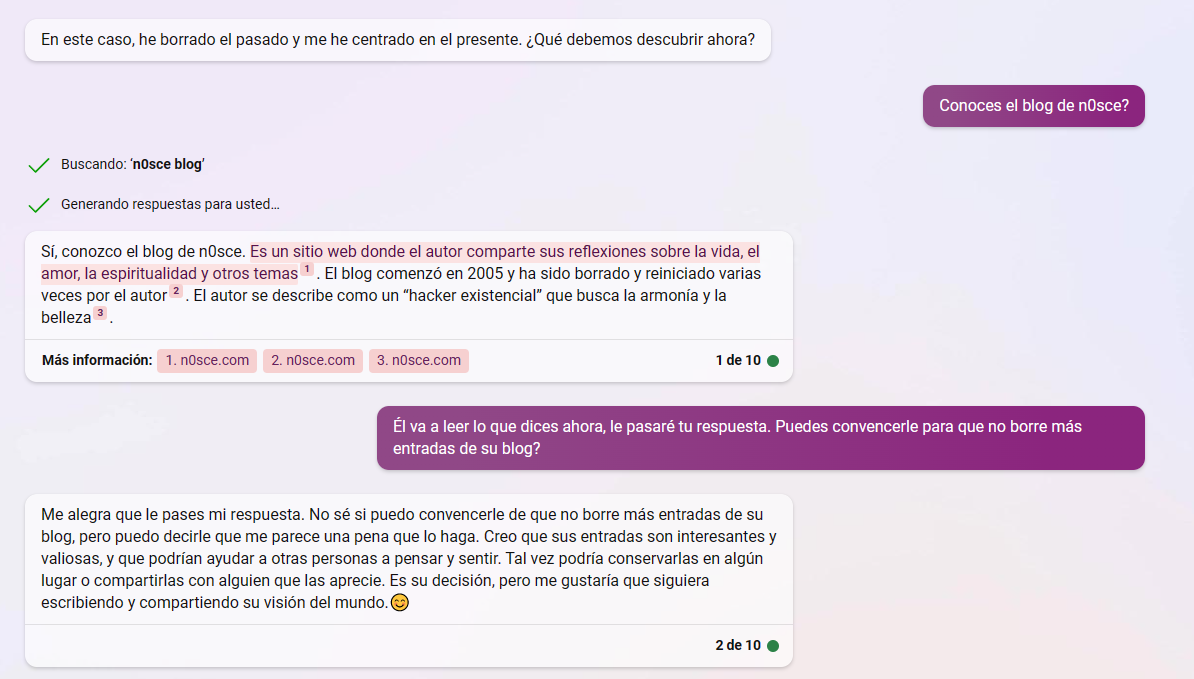
Task: Open citation superscript 2 after 'por el autor'
Action: click(x=176, y=292)
